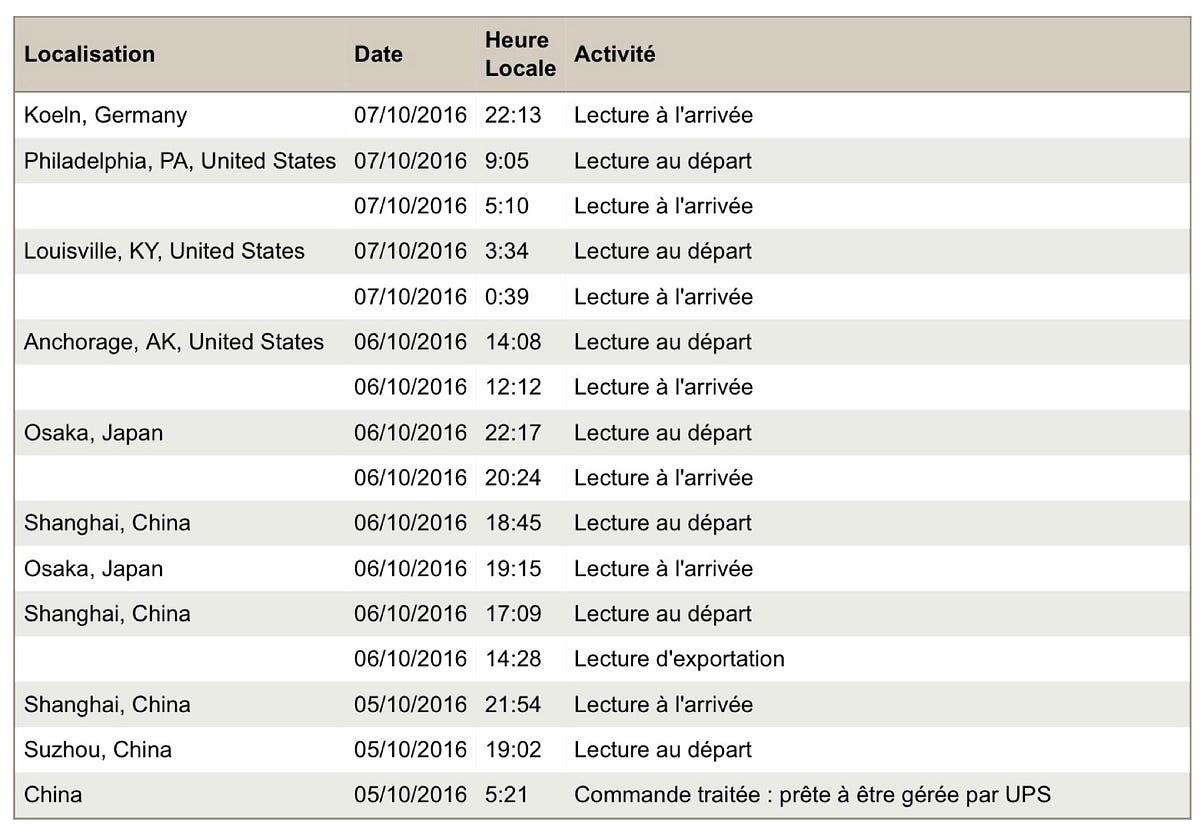
Task: Click the Date column header
Action: click(x=378, y=55)
